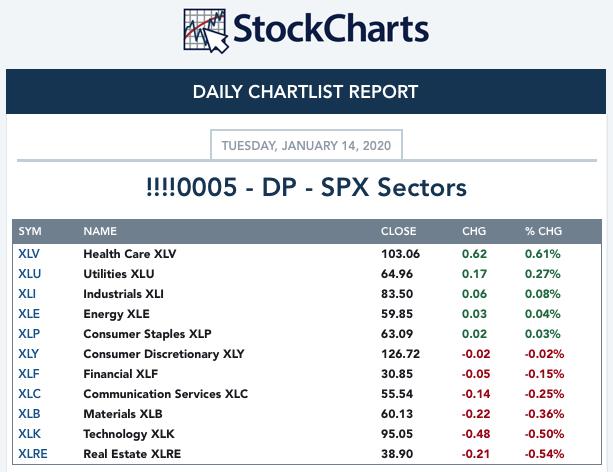Open the XLU symbol link
The height and width of the screenshot is (472, 613).
pos(29,274)
